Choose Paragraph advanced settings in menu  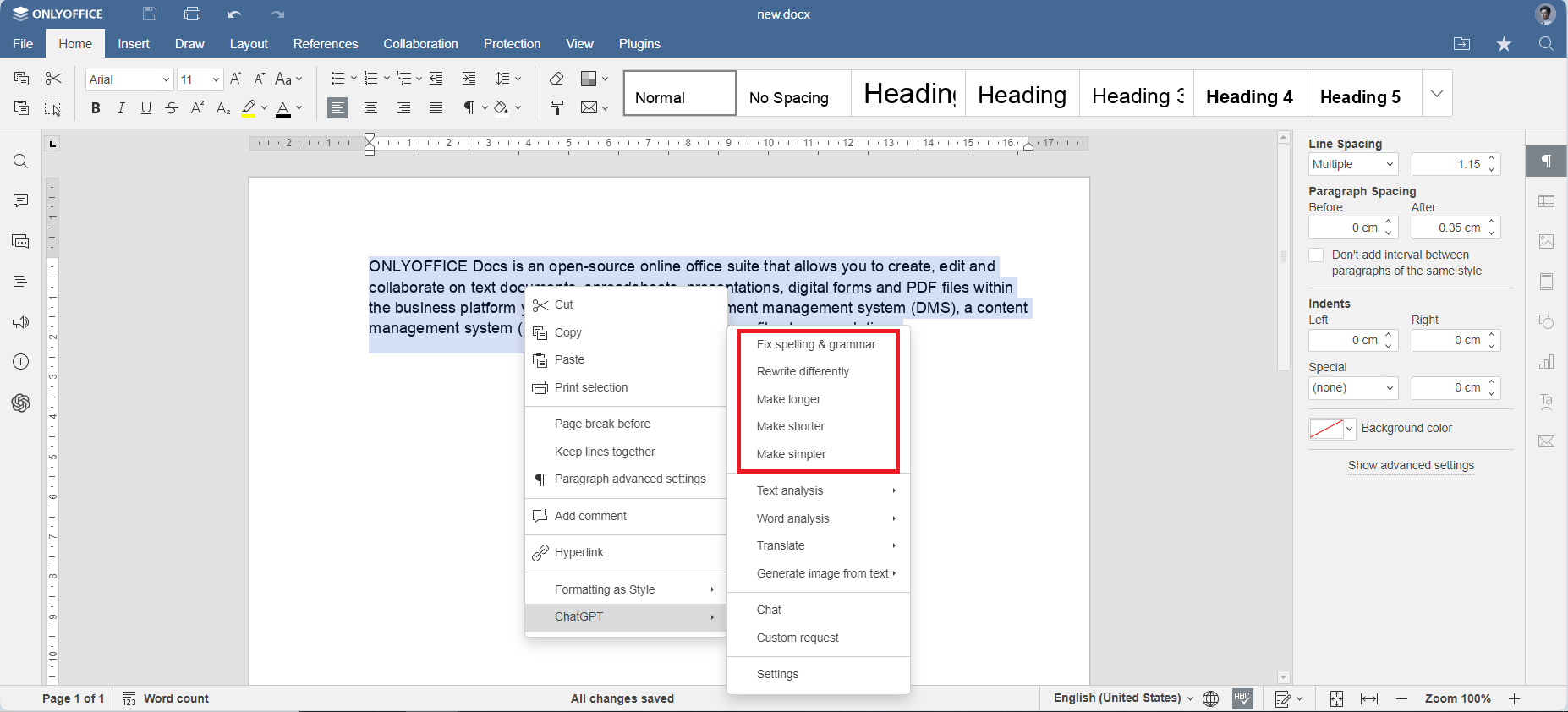(626, 479)
